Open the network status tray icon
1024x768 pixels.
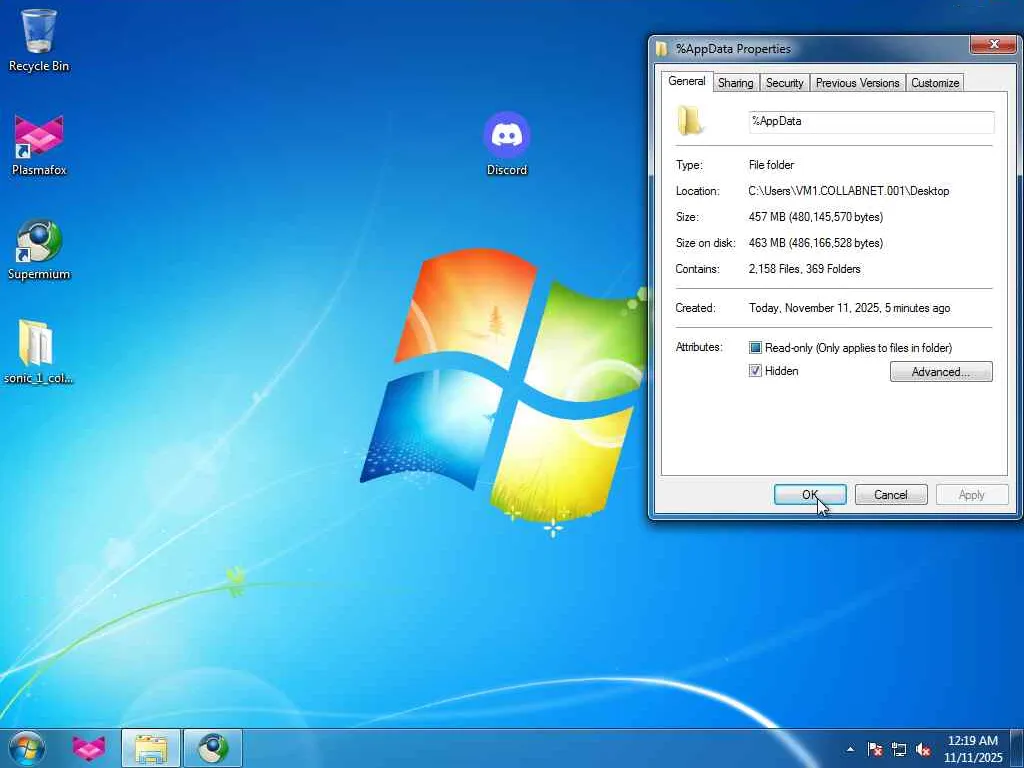pyautogui.click(x=899, y=749)
